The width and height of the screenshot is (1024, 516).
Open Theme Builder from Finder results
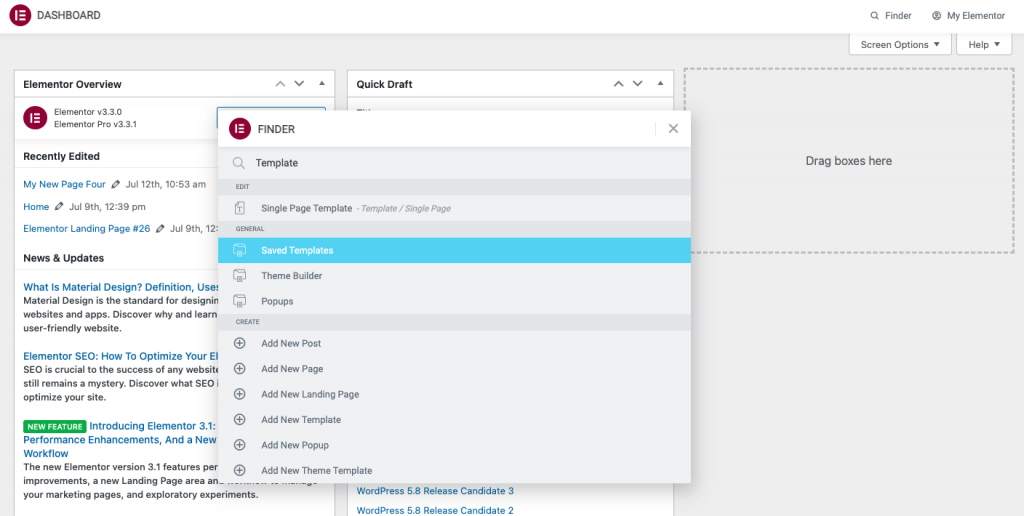(454, 276)
